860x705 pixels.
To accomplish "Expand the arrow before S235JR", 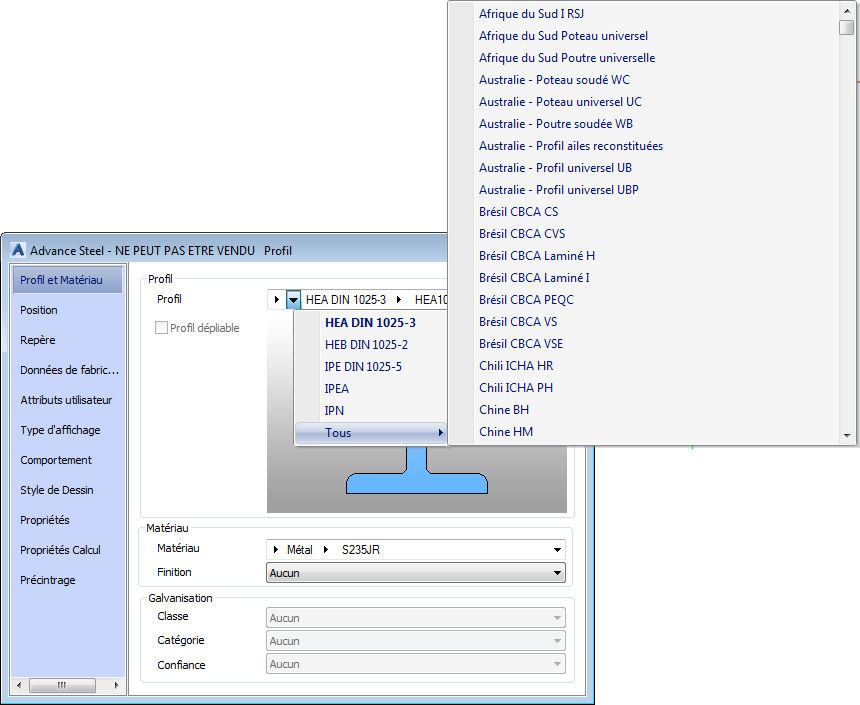I will tap(326, 550).
